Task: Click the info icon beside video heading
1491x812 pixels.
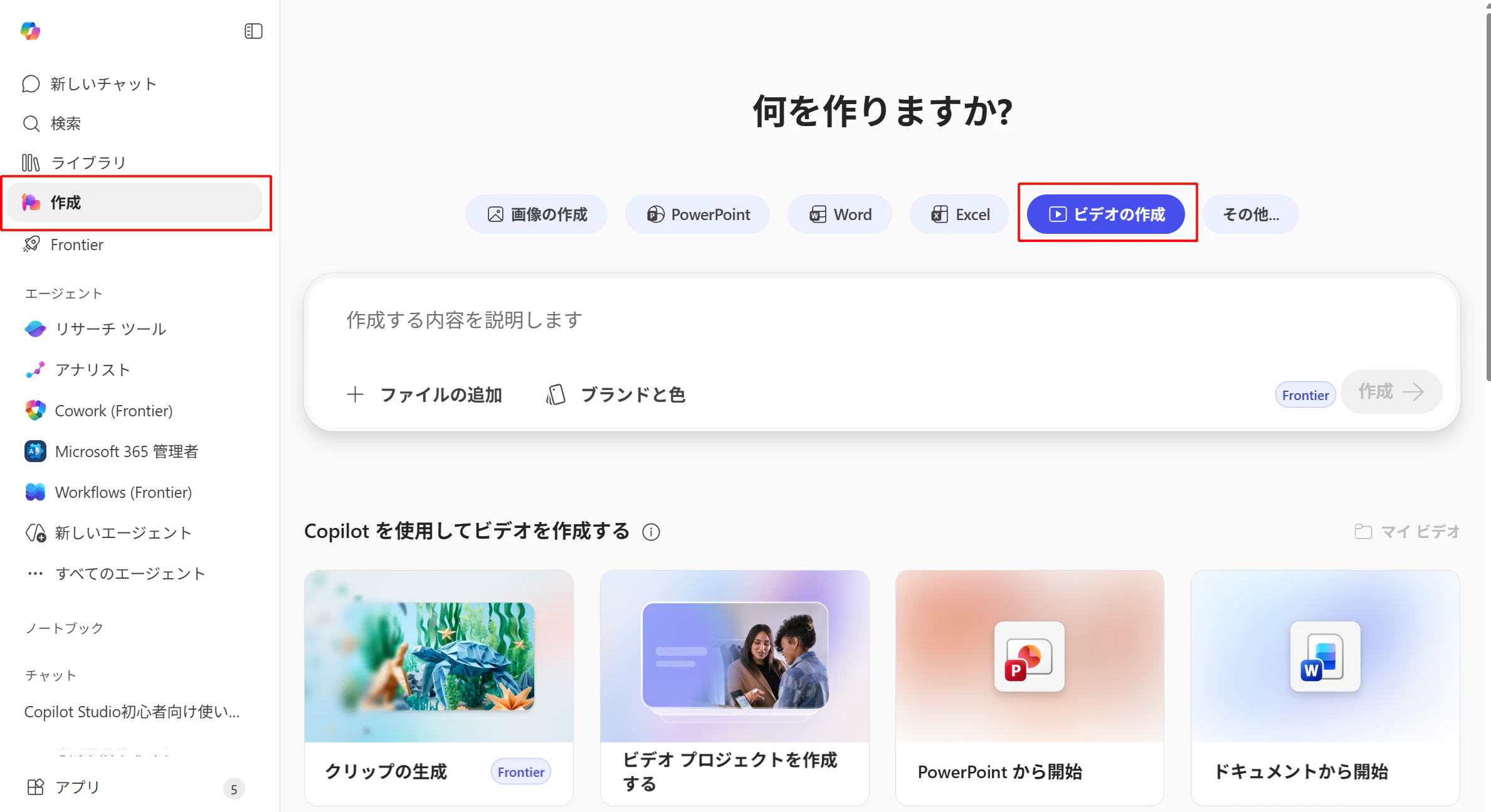Action: point(651,532)
